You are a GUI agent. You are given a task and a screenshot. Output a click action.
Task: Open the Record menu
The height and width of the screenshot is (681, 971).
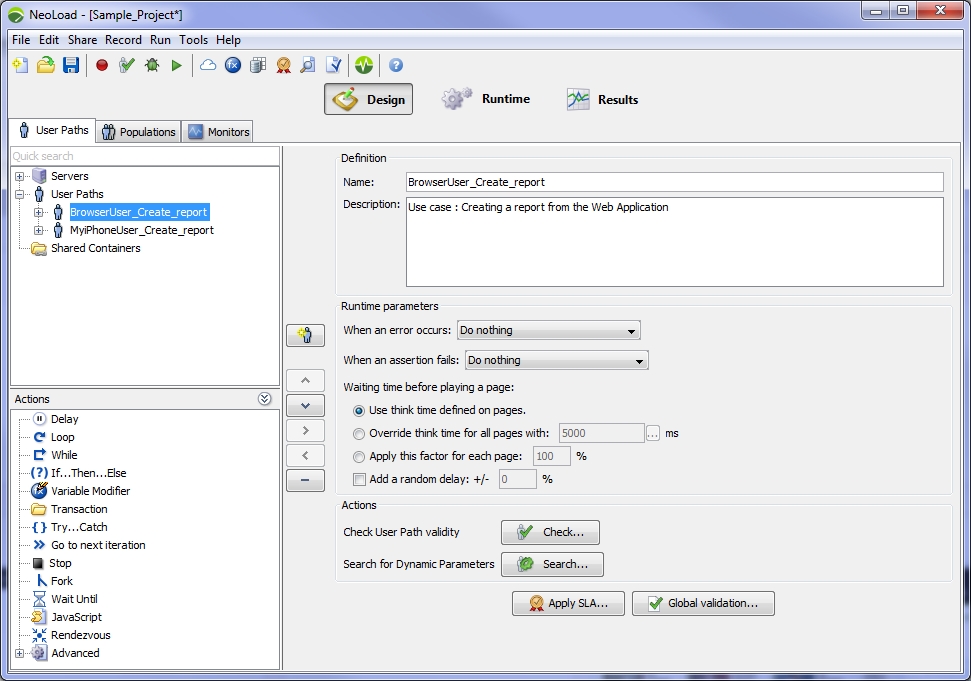(x=123, y=40)
